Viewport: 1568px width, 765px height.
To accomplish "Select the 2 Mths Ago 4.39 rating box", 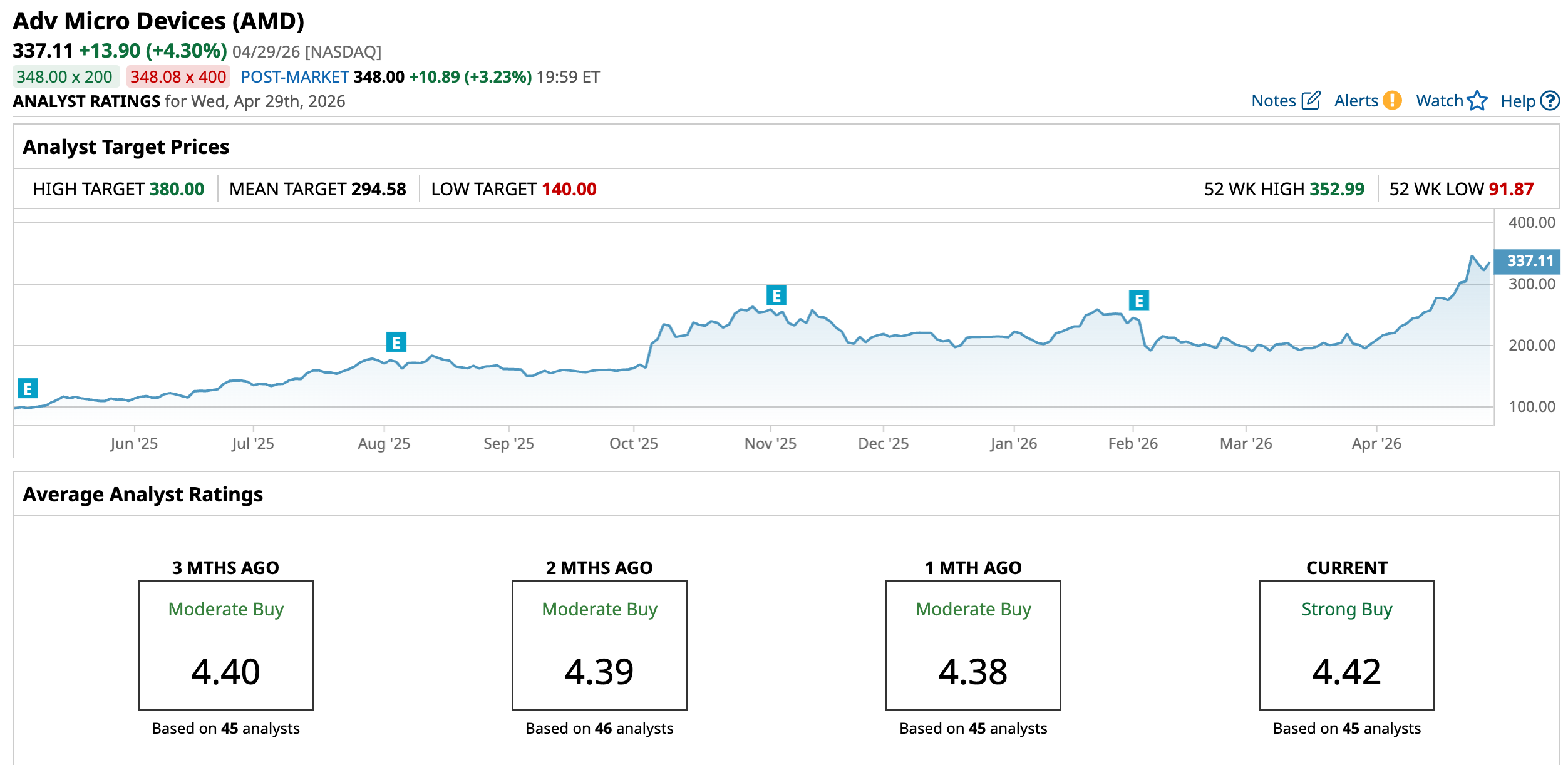I will [599, 645].
